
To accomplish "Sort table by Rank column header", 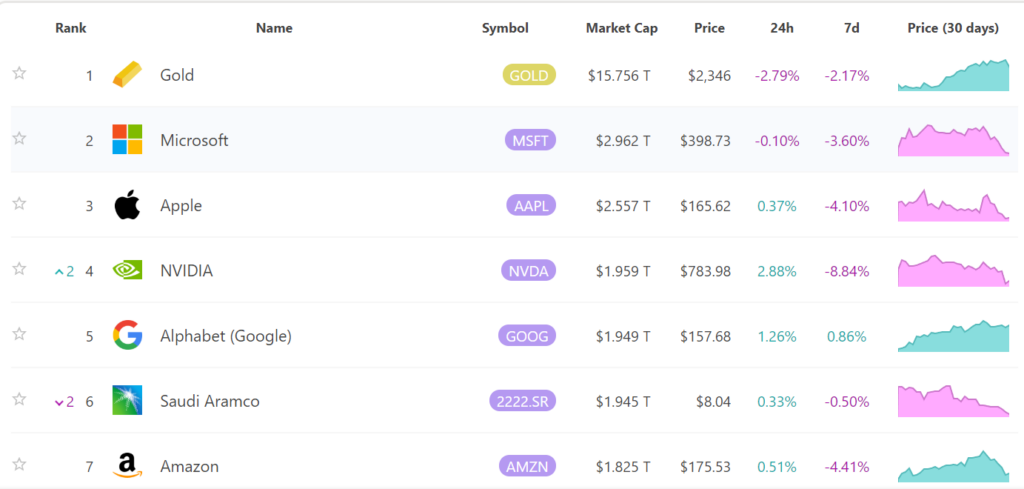I will pyautogui.click(x=71, y=28).
